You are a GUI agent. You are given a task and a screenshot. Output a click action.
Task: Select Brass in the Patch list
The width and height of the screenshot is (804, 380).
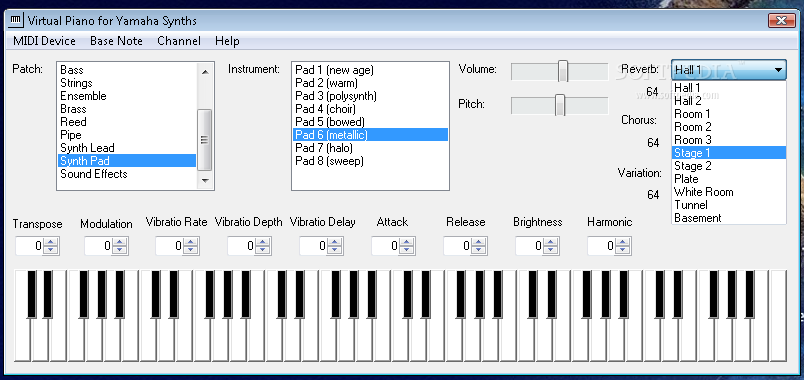127,109
